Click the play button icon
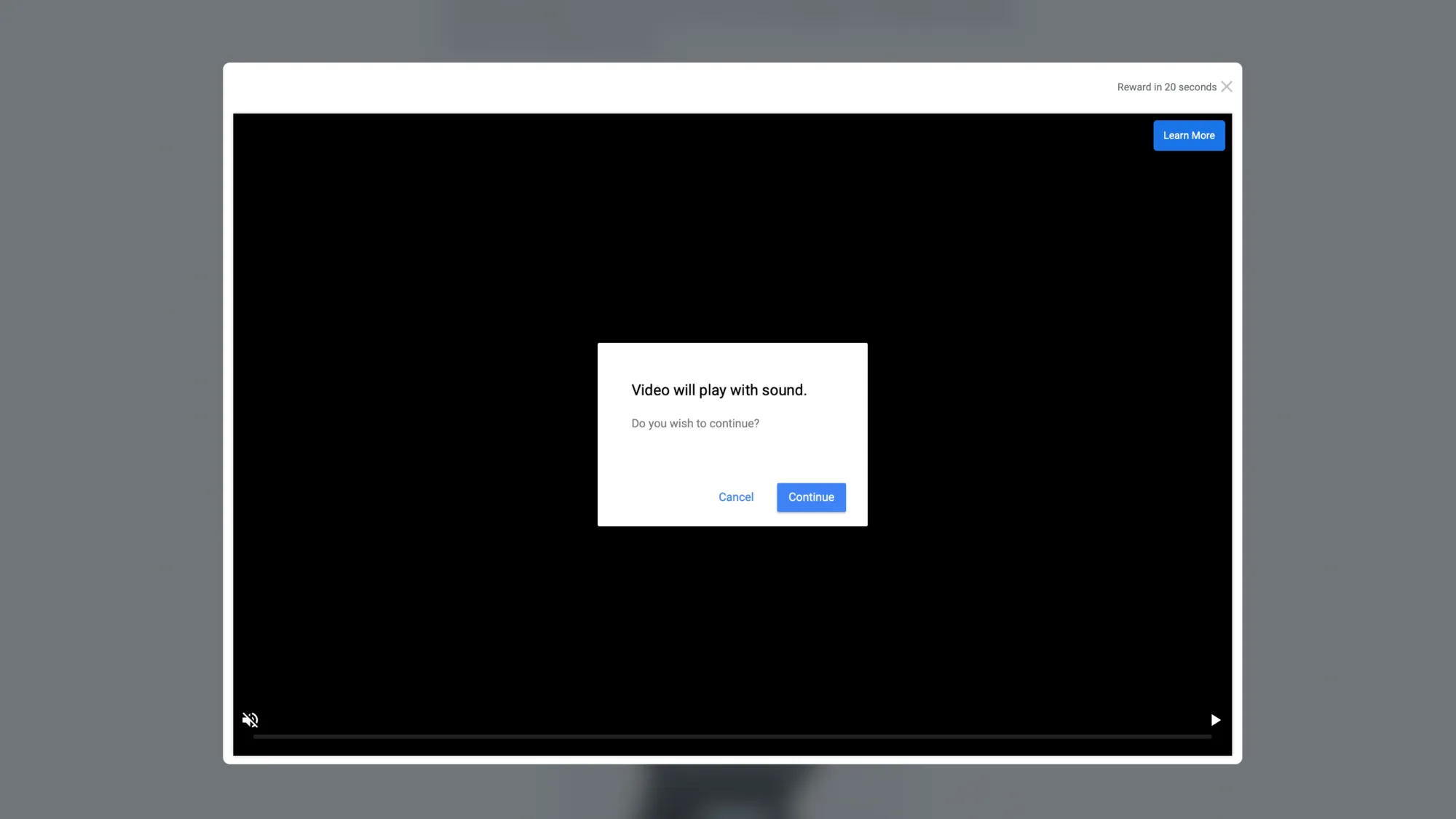 (x=1216, y=720)
